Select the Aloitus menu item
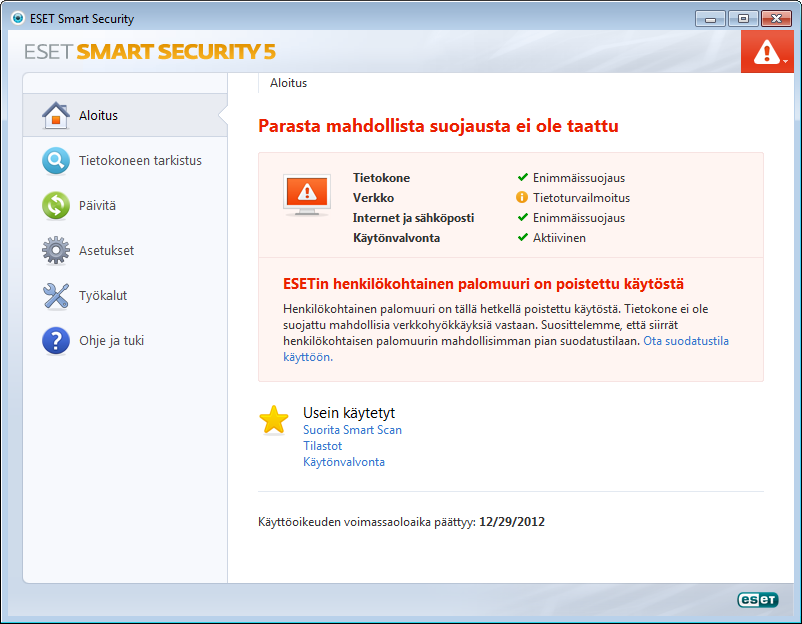Viewport: 802px width, 624px height. 125,115
